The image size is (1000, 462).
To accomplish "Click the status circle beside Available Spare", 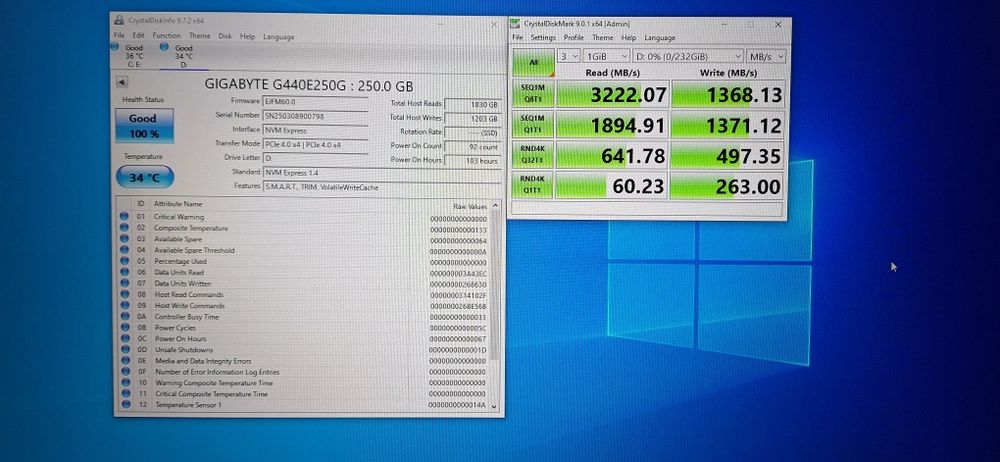I will [x=124, y=239].
